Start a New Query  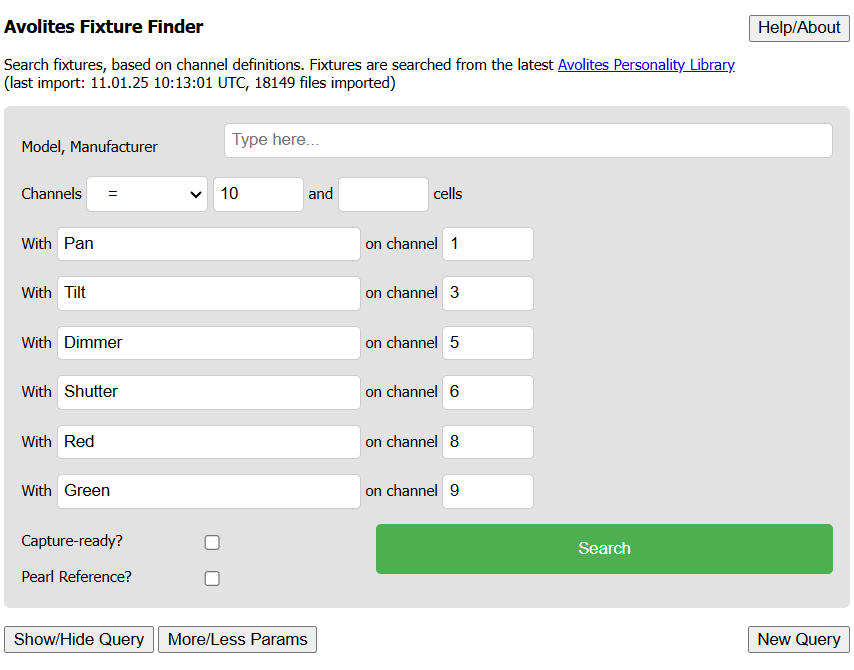[798, 639]
